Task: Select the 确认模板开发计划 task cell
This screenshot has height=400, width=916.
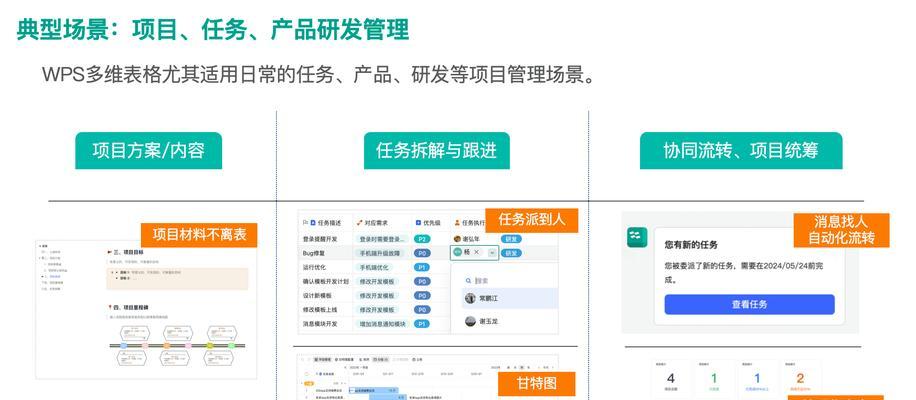Action: tap(326, 281)
